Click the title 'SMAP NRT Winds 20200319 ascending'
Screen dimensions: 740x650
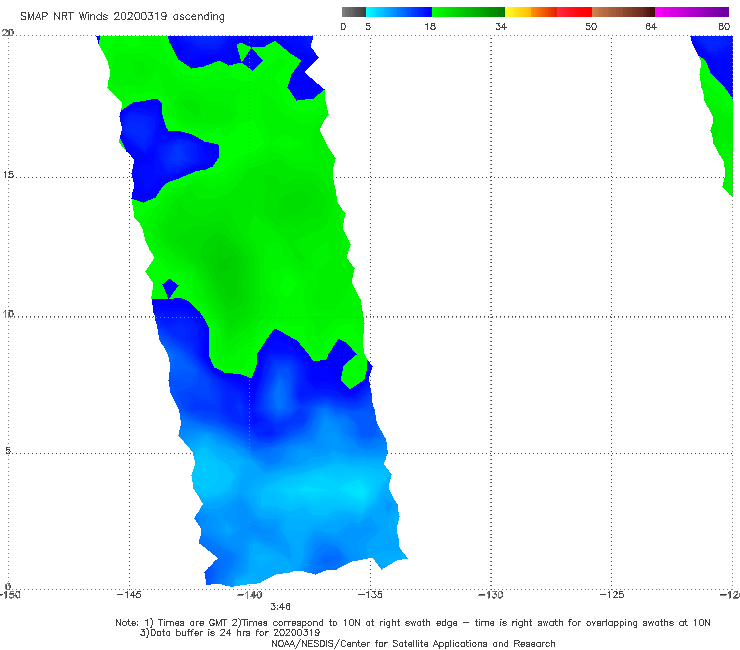coord(122,16)
